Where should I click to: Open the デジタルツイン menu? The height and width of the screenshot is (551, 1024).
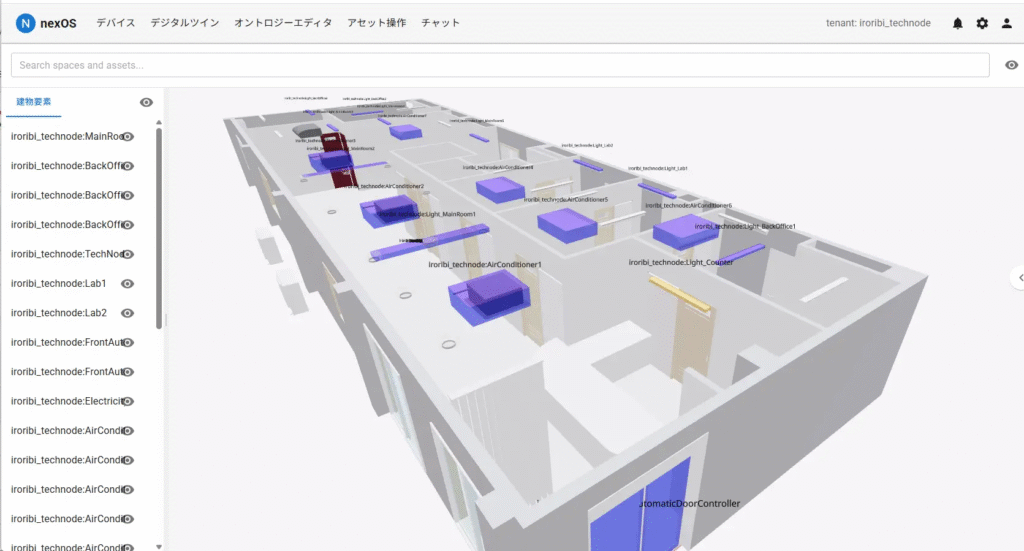(x=185, y=23)
